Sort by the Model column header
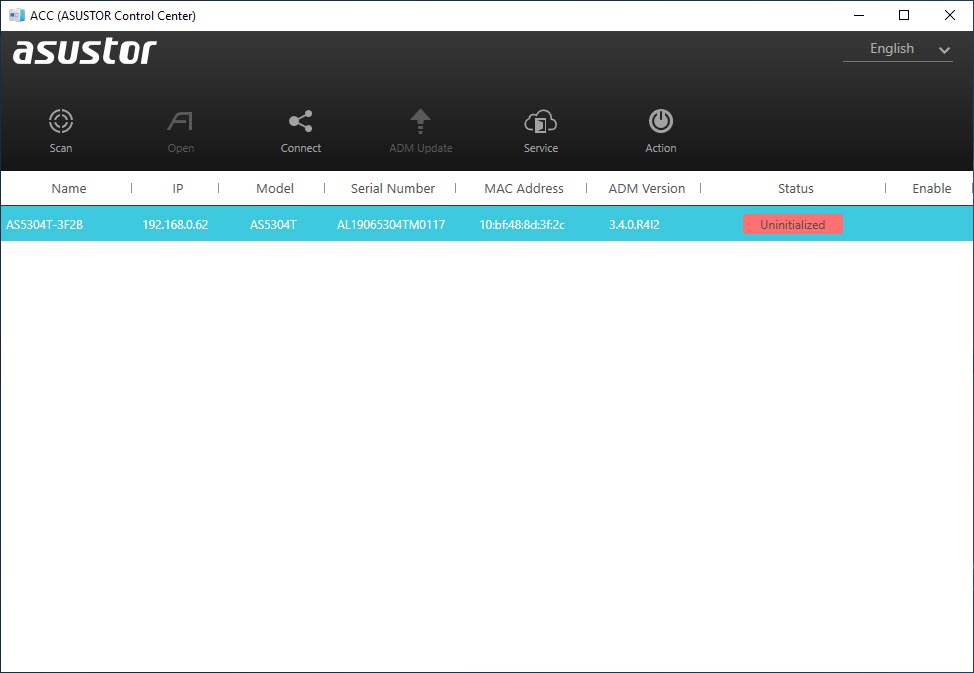 pos(275,188)
